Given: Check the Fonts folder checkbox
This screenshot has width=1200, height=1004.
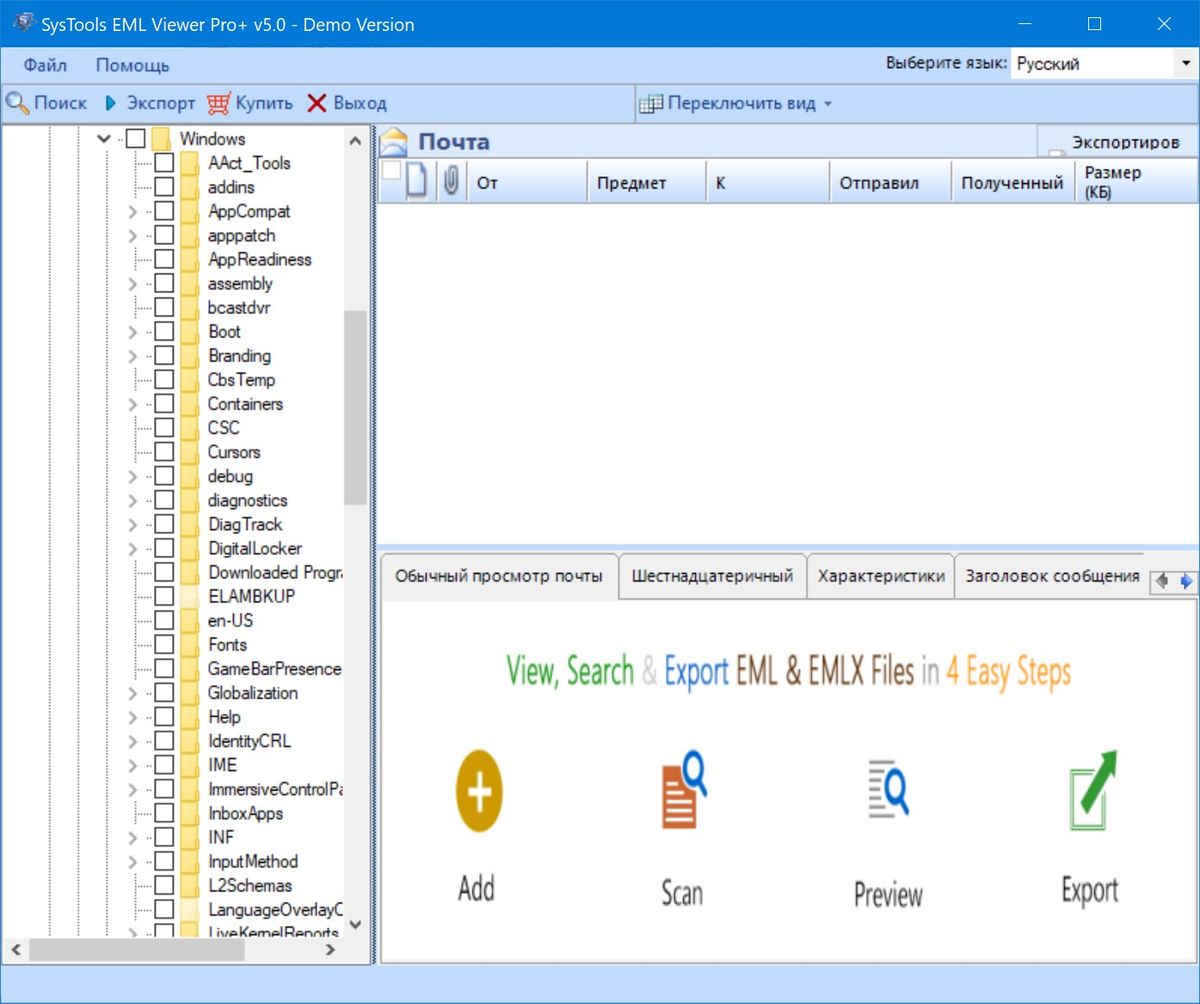Looking at the screenshot, I should 166,645.
